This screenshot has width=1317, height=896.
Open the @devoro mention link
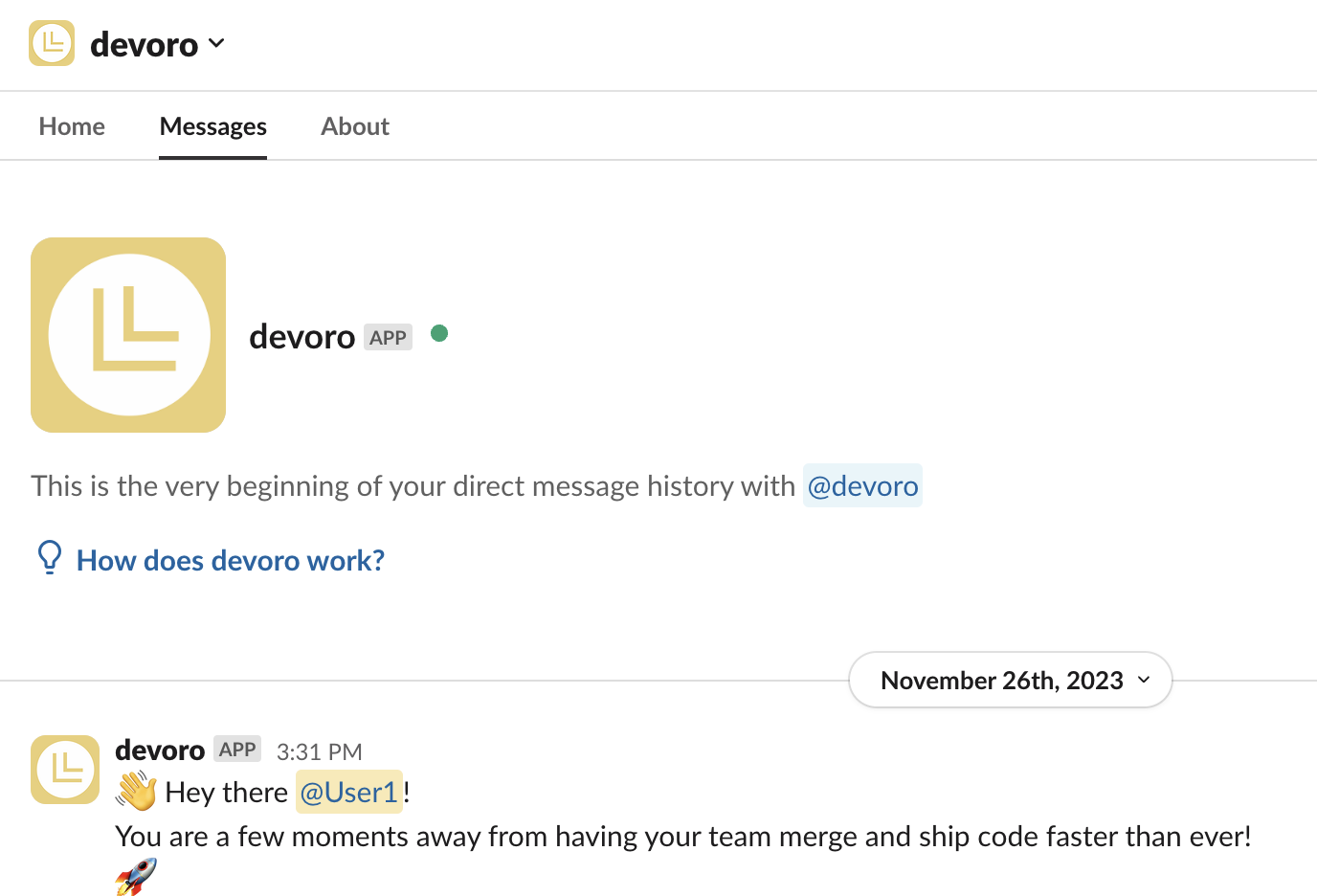(862, 486)
